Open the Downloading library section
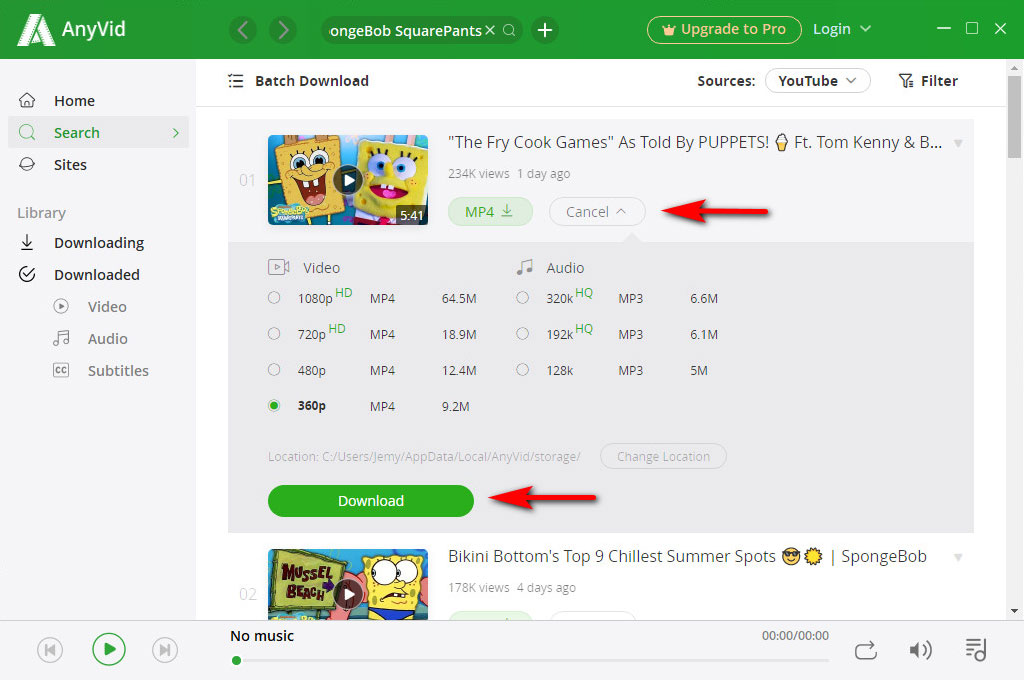This screenshot has height=680, width=1024. pyautogui.click(x=98, y=243)
